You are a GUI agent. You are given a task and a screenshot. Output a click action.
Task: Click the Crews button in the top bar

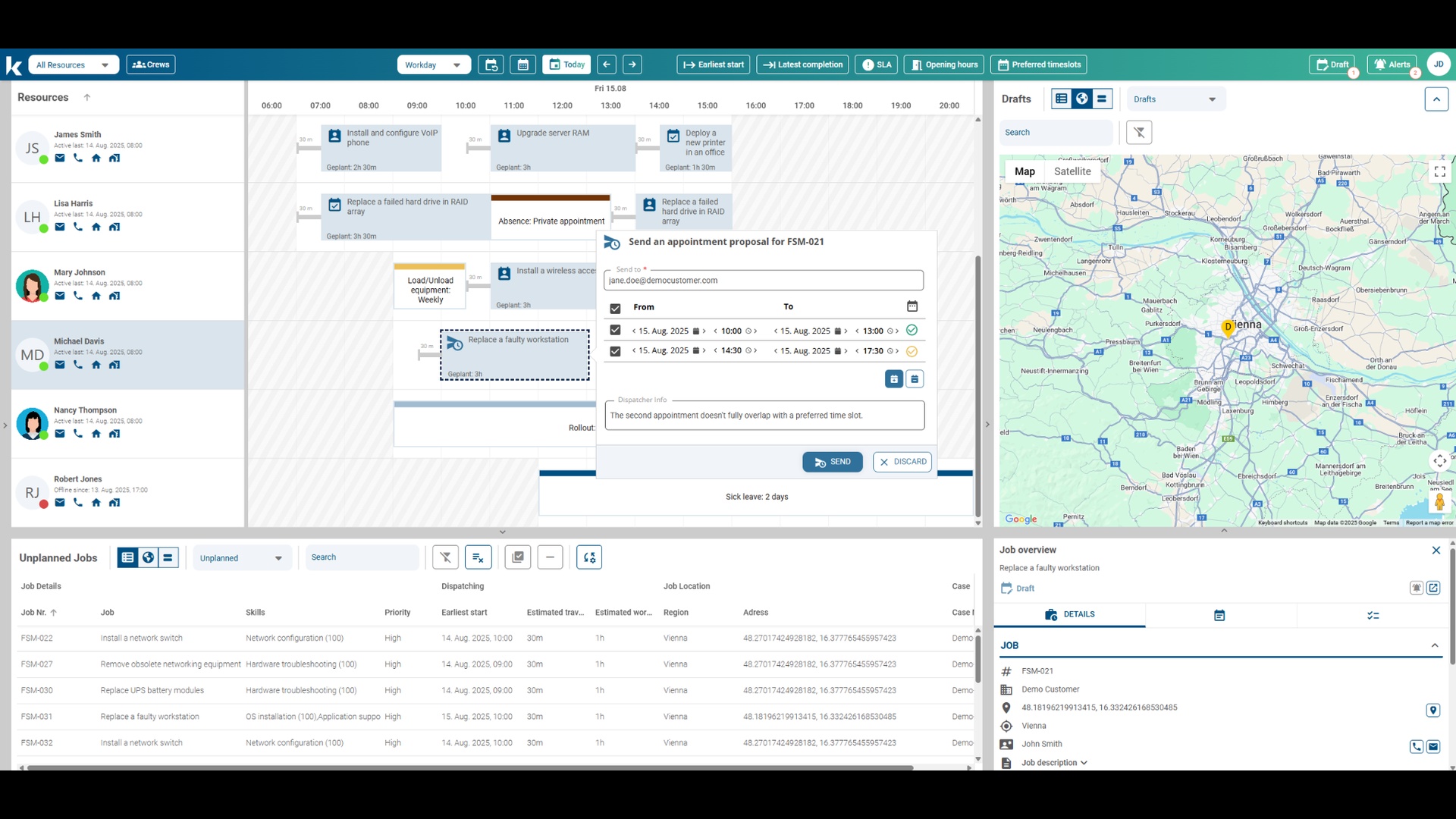[150, 64]
